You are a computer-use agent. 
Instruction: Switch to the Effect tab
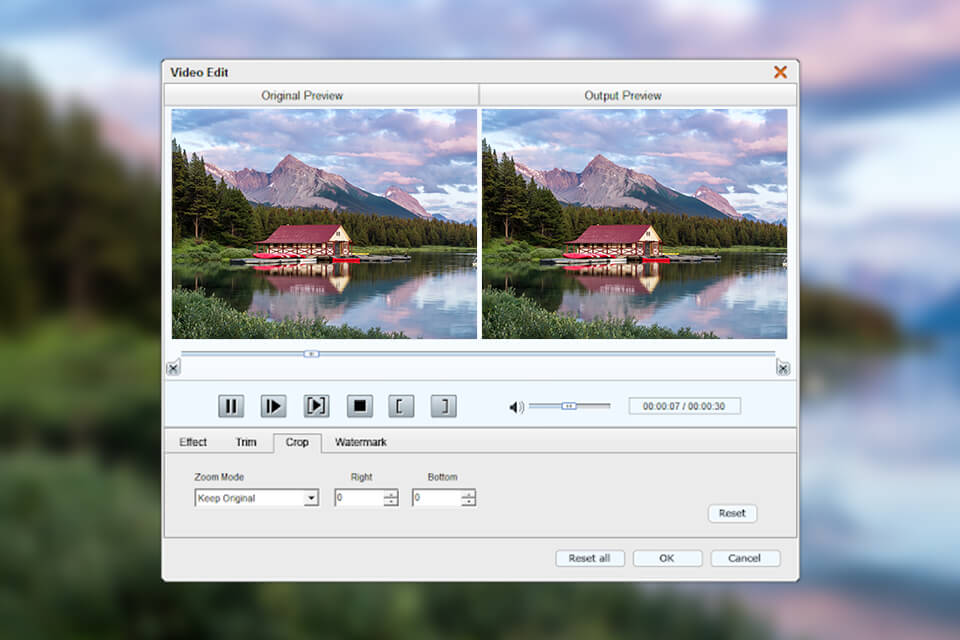click(x=192, y=442)
